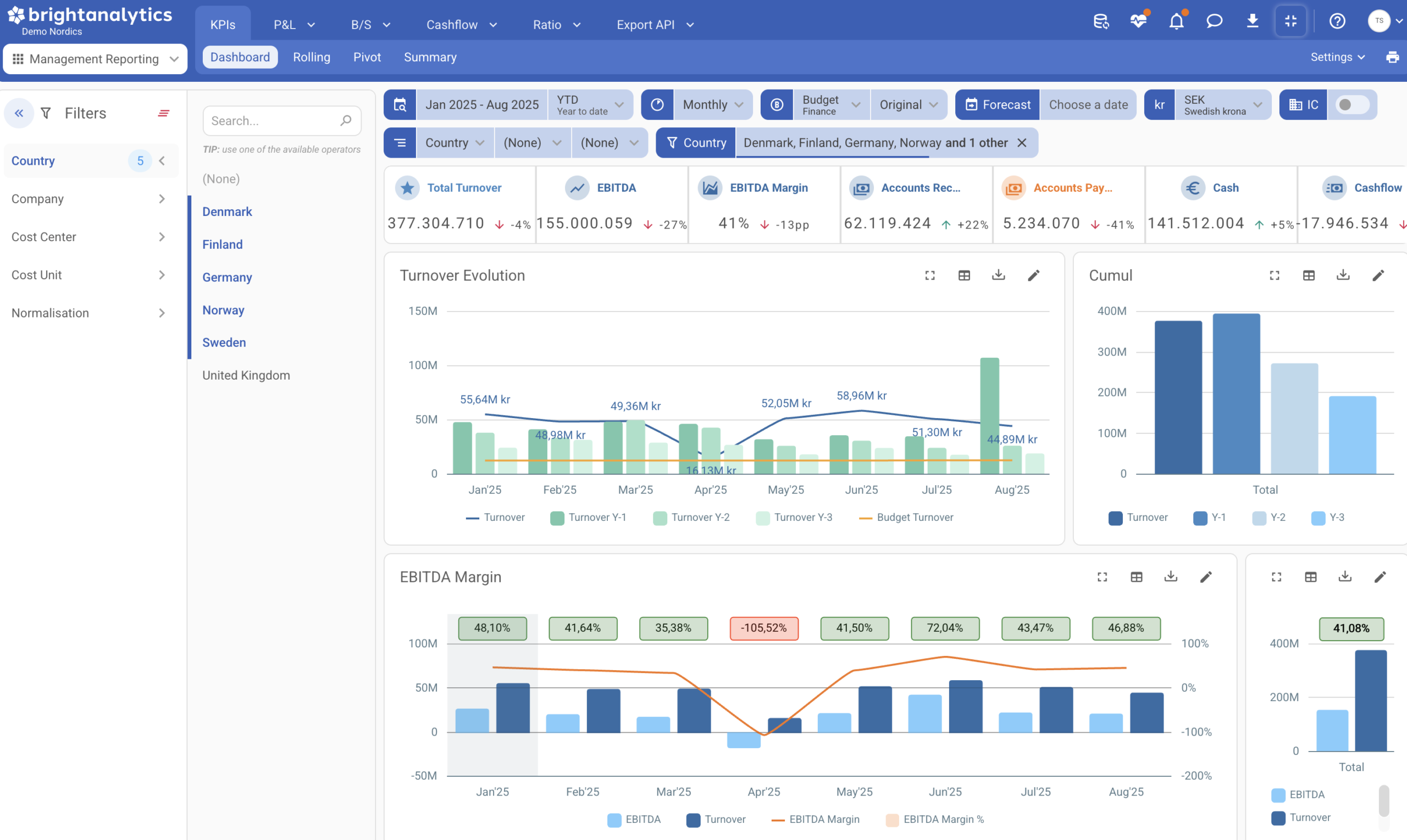Toggle Turnover Y-3 series in legend
The width and height of the screenshot is (1407, 840).
(x=794, y=518)
